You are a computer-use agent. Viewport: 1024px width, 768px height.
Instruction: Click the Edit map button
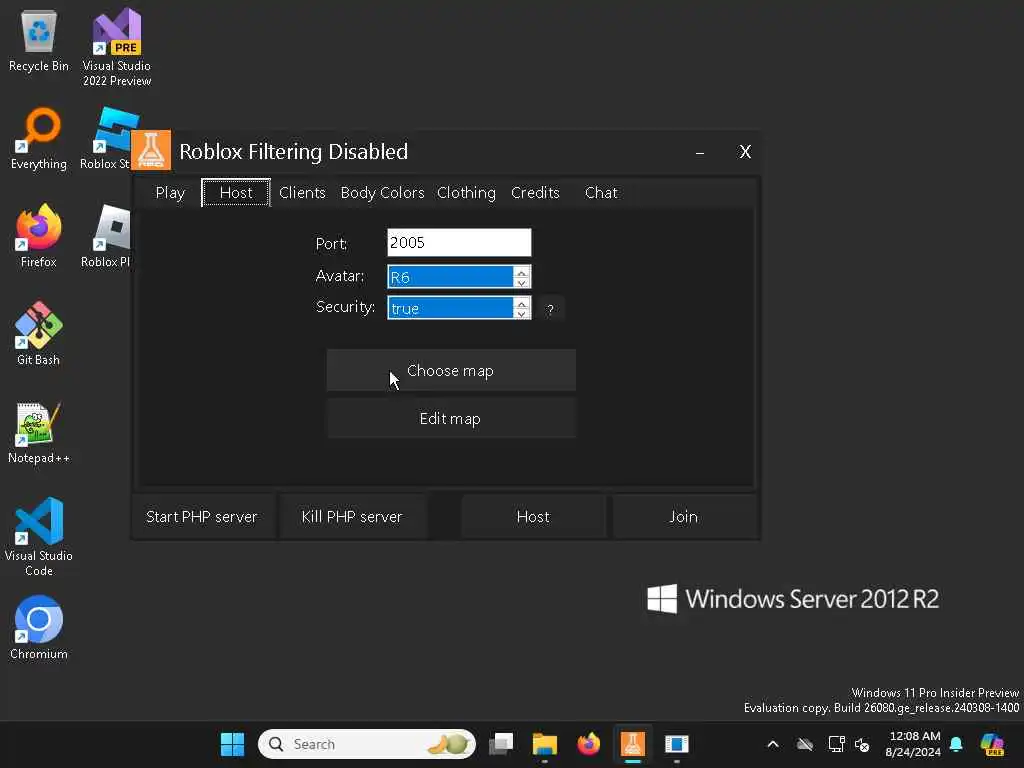[x=451, y=419]
